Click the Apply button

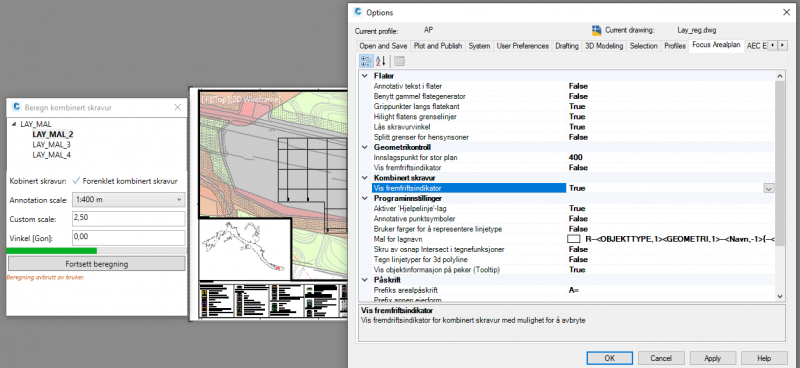click(713, 358)
